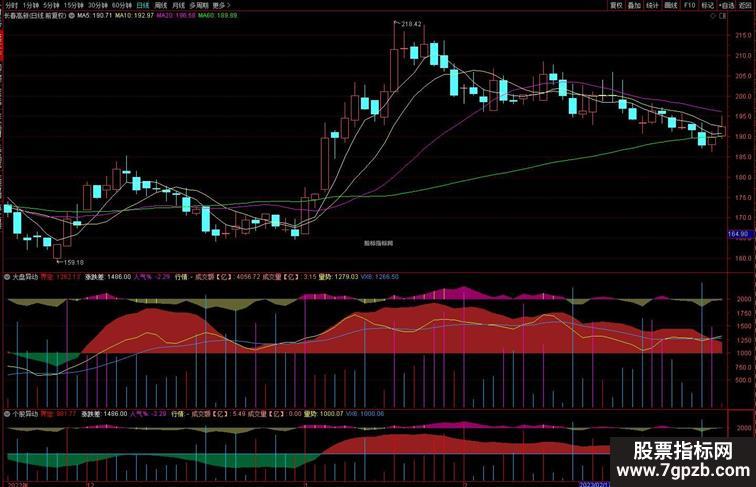Click the purple MA20 label
This screenshot has height=487, width=756.
click(176, 15)
